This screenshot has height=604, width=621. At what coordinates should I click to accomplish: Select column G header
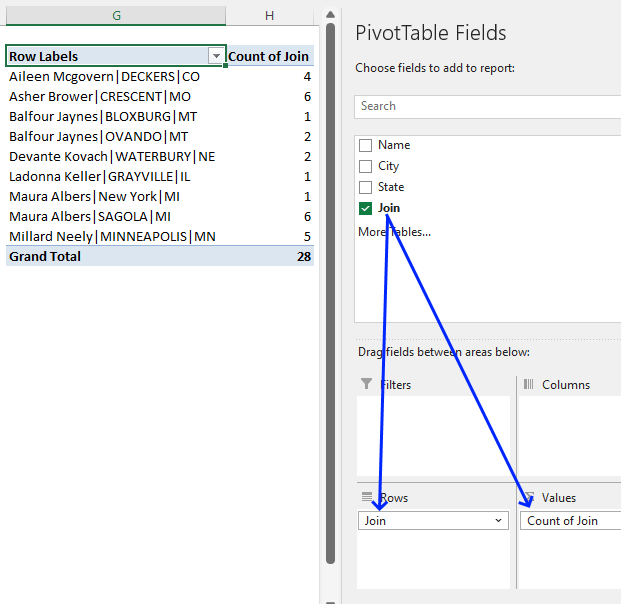(x=117, y=16)
